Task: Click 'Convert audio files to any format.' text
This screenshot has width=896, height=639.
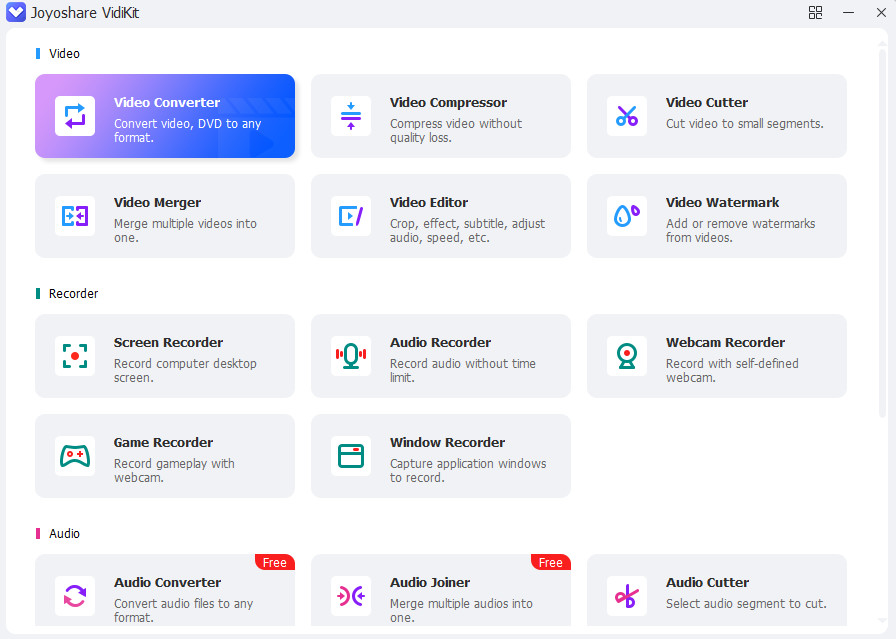Action: pos(183,610)
